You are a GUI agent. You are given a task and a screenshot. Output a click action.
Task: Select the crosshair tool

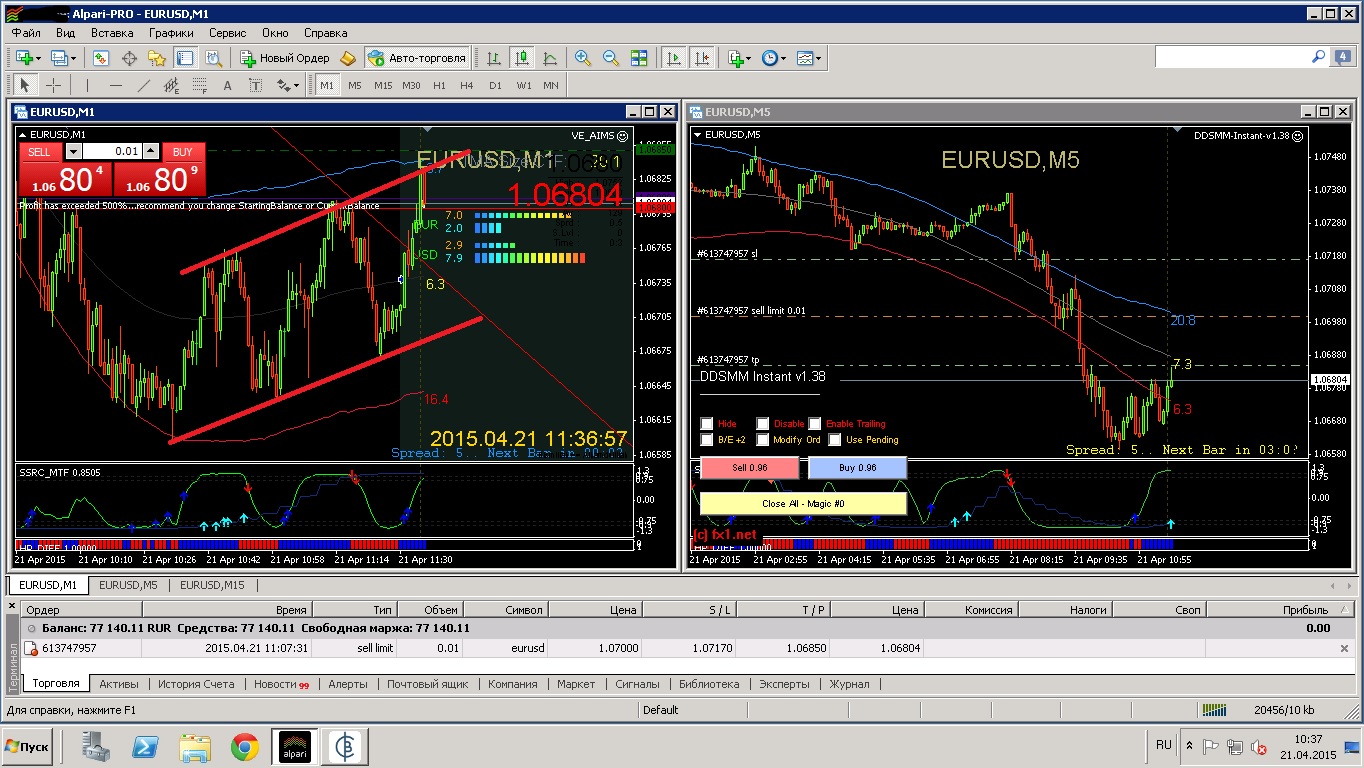point(53,85)
